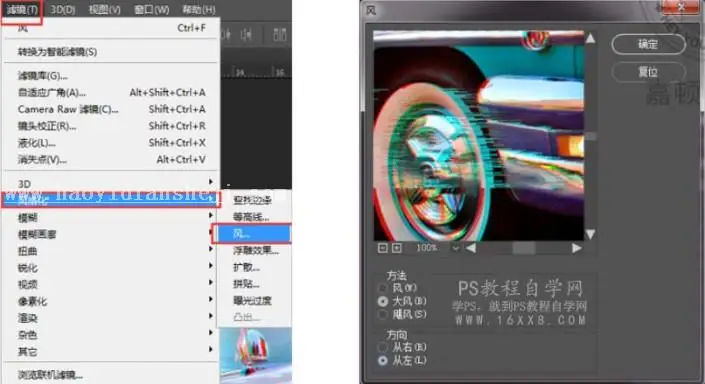Choose 曝光过度 from stylize submenu
Screen dimensions: 705x384
point(254,300)
